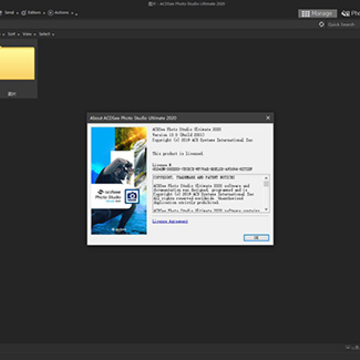This screenshot has height=360, width=360.
Task: Click the camera logo icon in About image
Action: pyautogui.click(x=132, y=196)
